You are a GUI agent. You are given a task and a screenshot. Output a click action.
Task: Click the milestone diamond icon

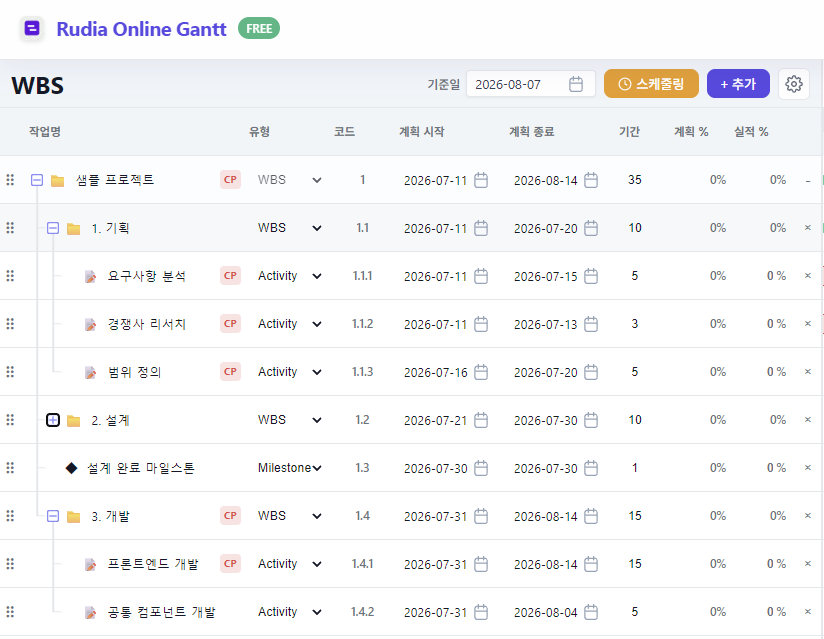point(71,468)
